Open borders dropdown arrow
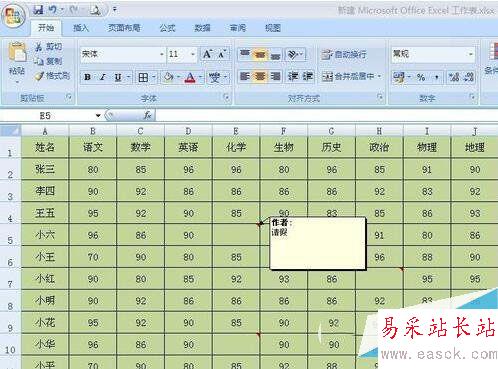The image size is (498, 369). click(154, 77)
